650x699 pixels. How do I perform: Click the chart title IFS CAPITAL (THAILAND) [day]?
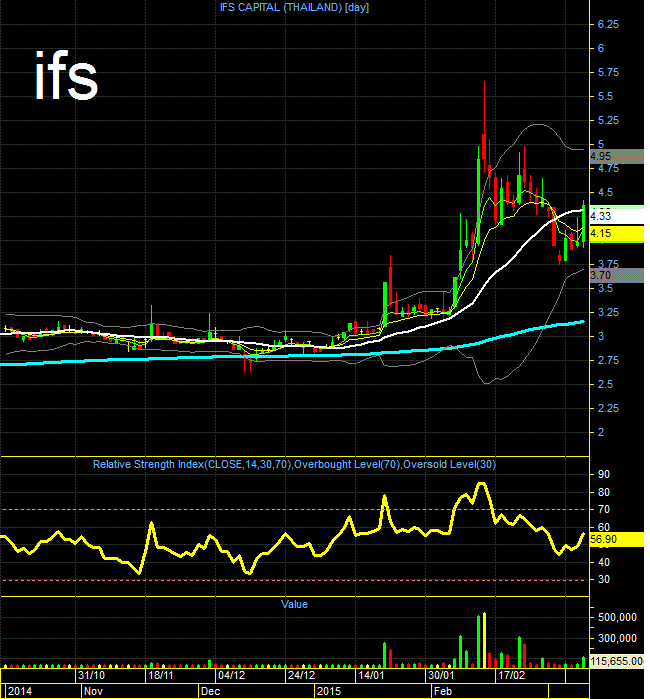tap(294, 8)
